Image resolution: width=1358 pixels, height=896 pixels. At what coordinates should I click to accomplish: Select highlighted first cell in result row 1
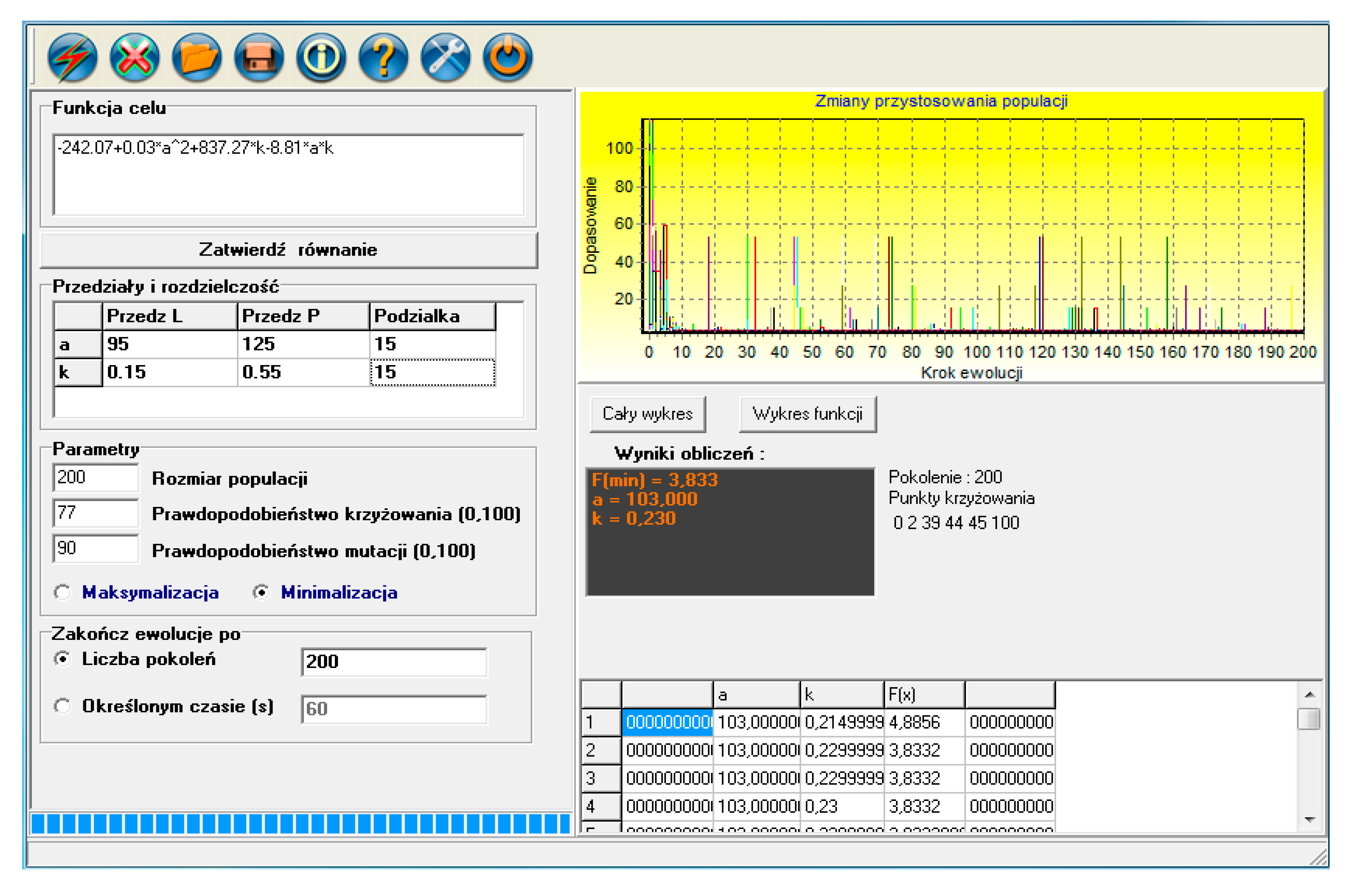[x=667, y=723]
